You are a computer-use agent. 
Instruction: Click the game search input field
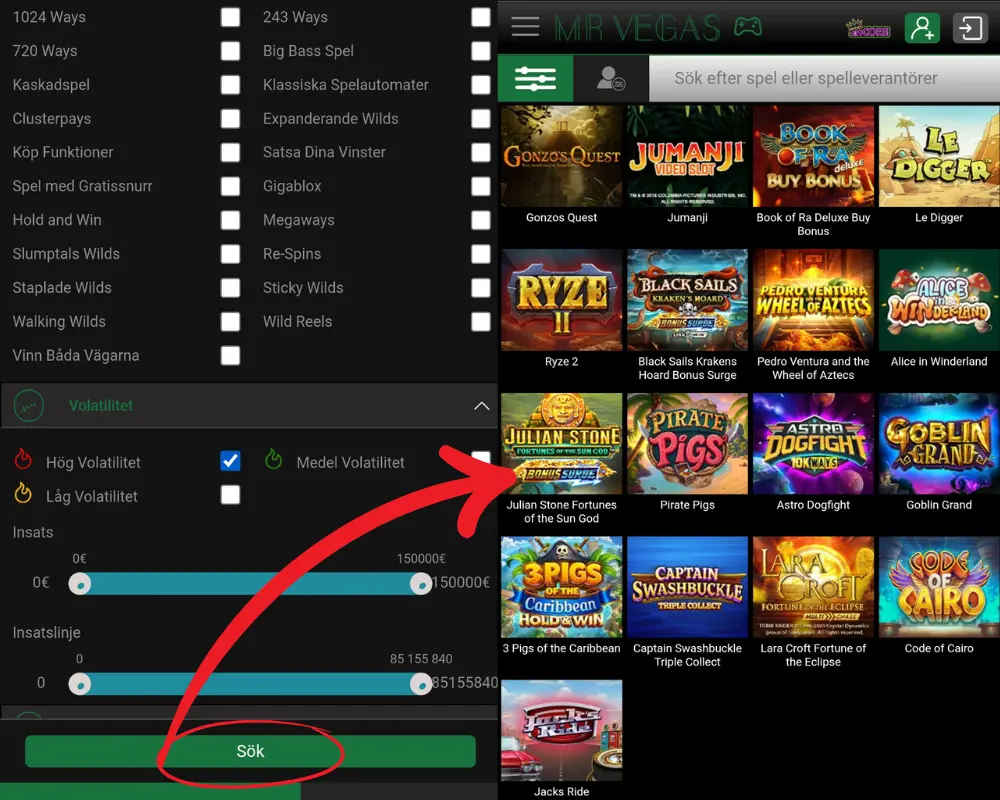tap(824, 78)
